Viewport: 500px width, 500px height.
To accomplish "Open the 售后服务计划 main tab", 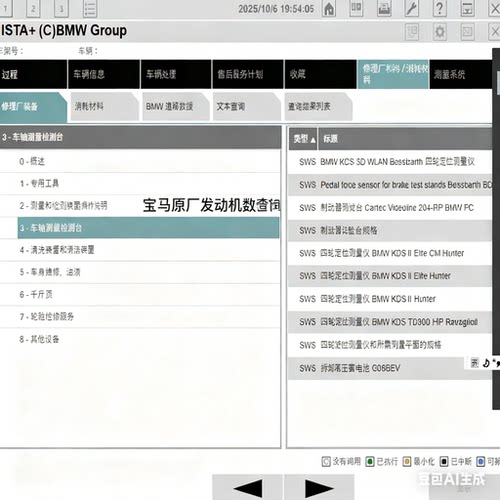I will [x=248, y=74].
